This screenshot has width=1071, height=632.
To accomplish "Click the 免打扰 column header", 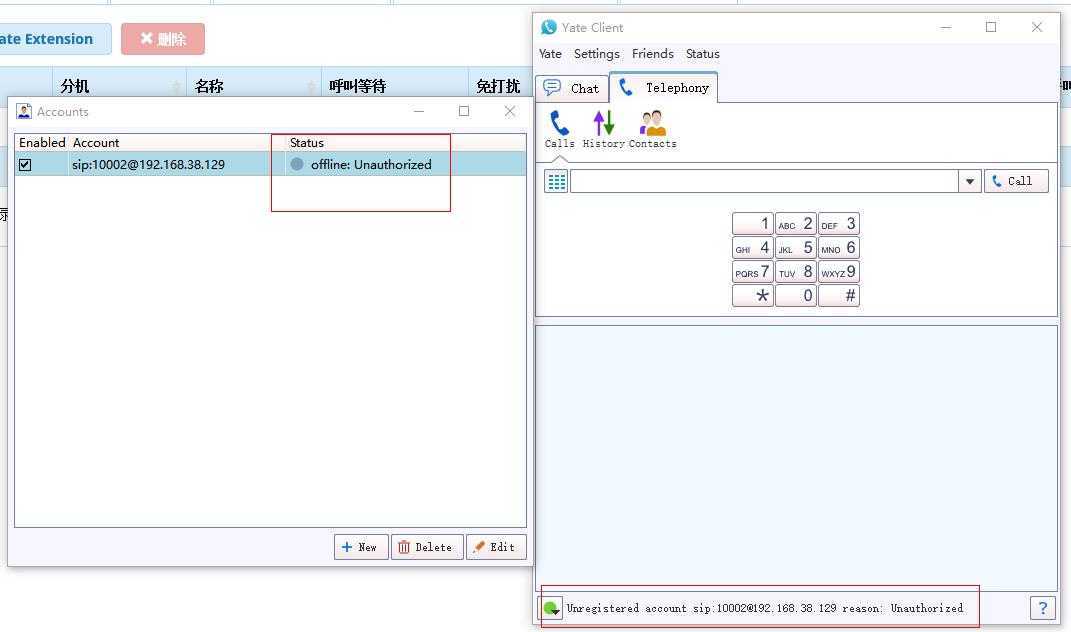I will tap(498, 86).
